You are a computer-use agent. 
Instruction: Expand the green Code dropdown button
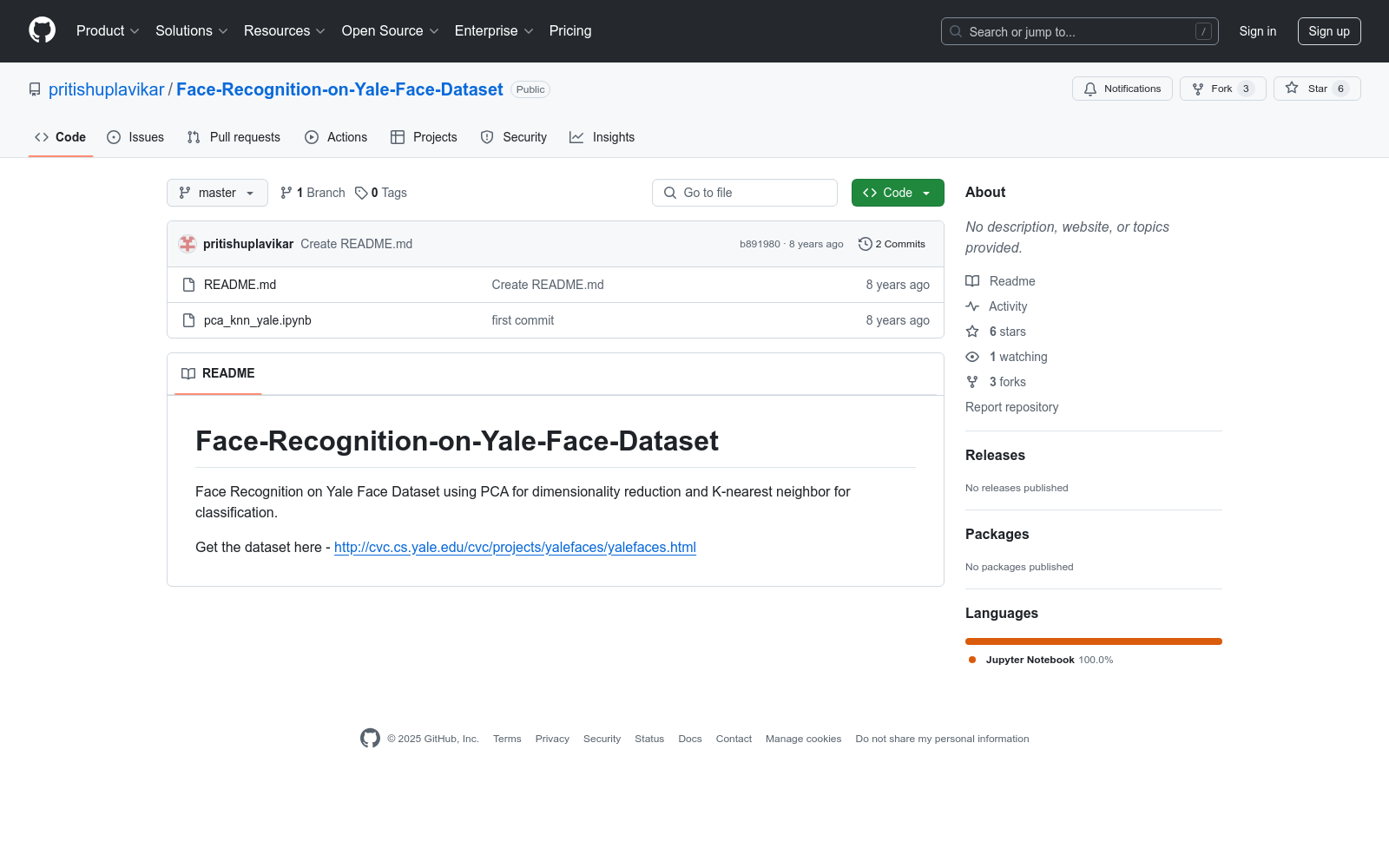898,193
